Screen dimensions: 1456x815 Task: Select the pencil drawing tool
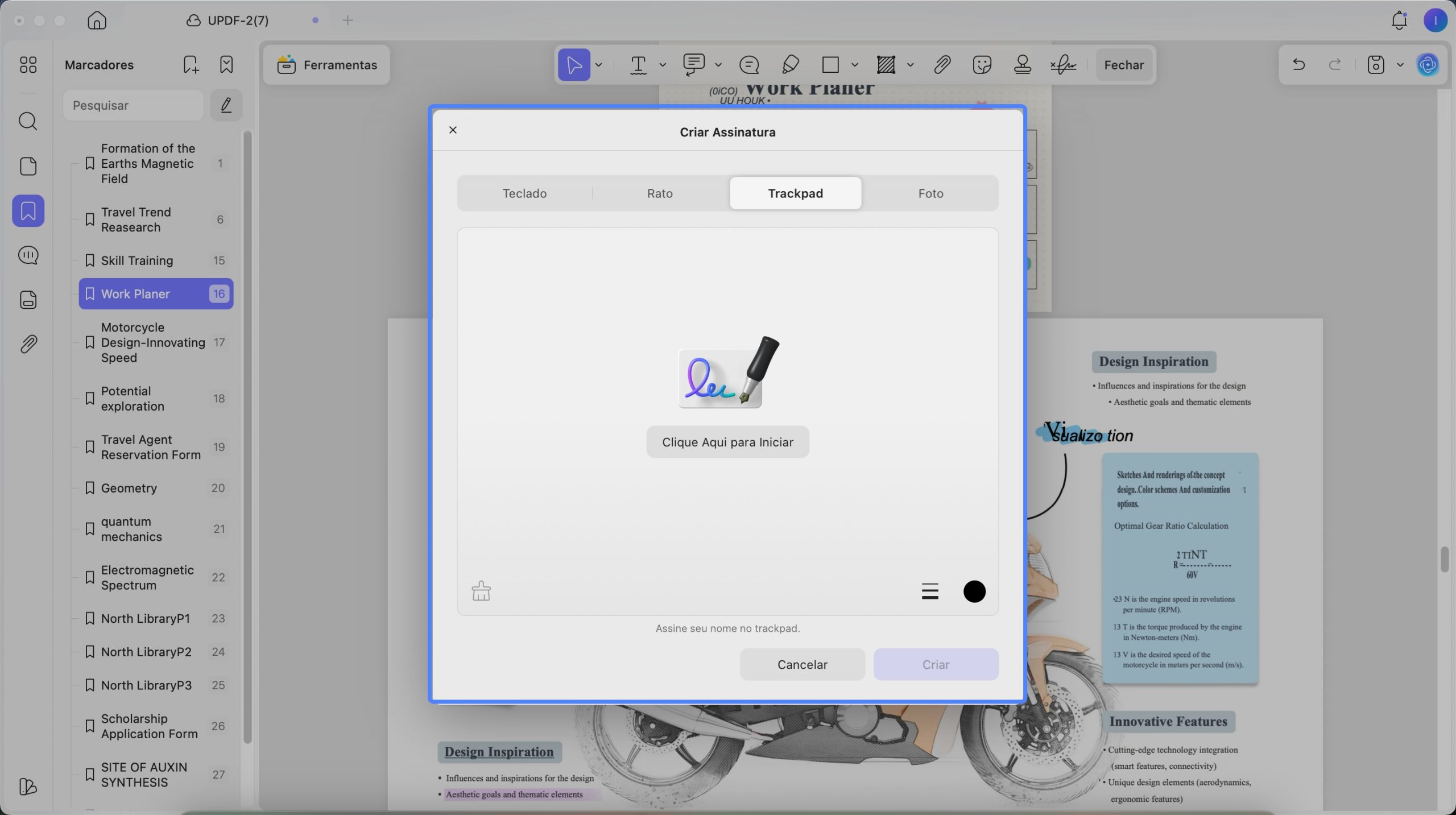(791, 65)
